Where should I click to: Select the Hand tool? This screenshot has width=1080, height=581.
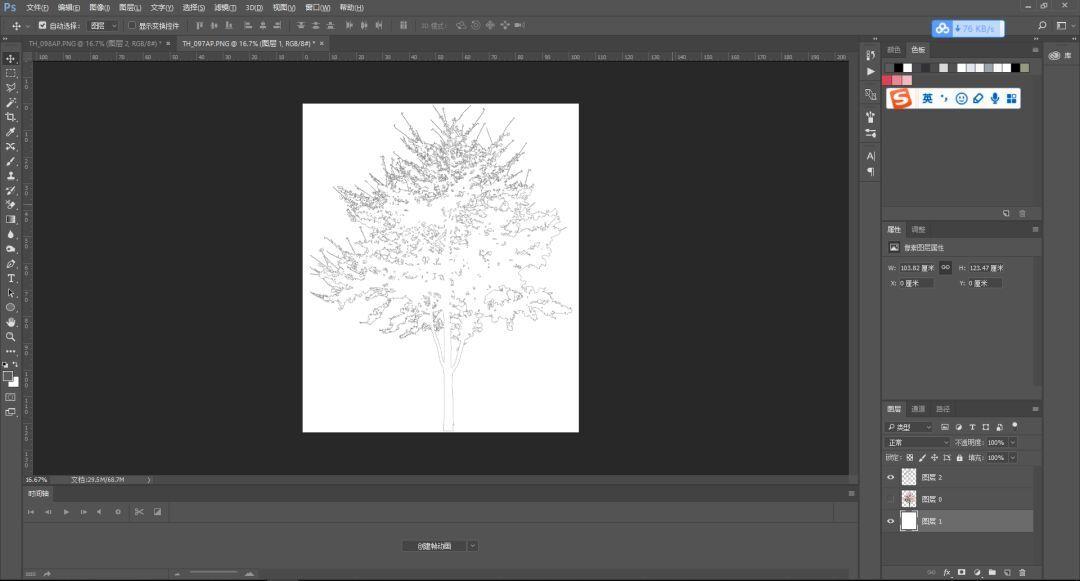[10, 322]
